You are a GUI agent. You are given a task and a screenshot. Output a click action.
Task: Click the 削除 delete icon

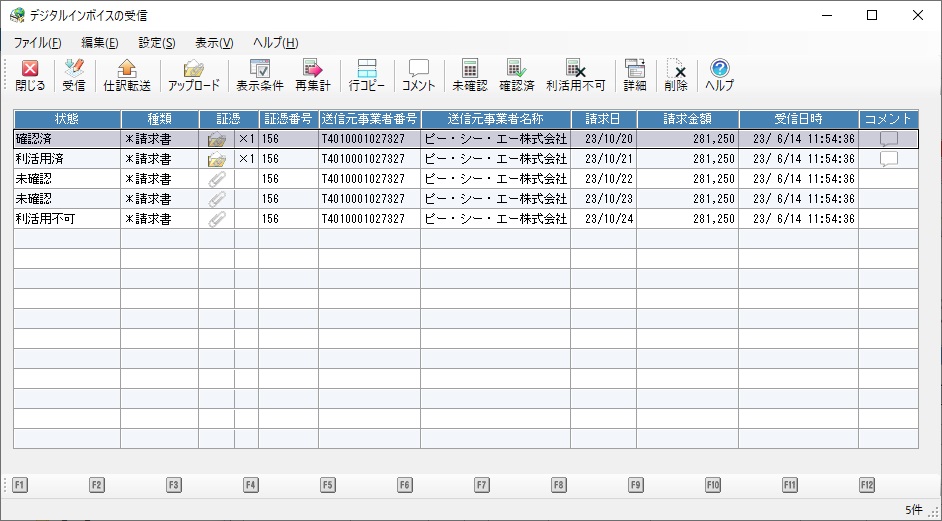[676, 75]
